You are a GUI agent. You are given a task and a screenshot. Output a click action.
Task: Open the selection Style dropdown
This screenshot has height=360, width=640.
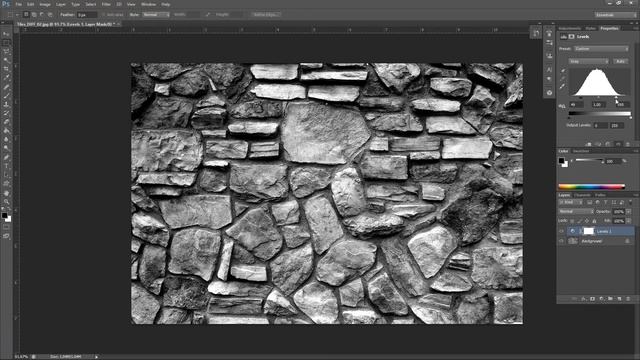pyautogui.click(x=156, y=15)
